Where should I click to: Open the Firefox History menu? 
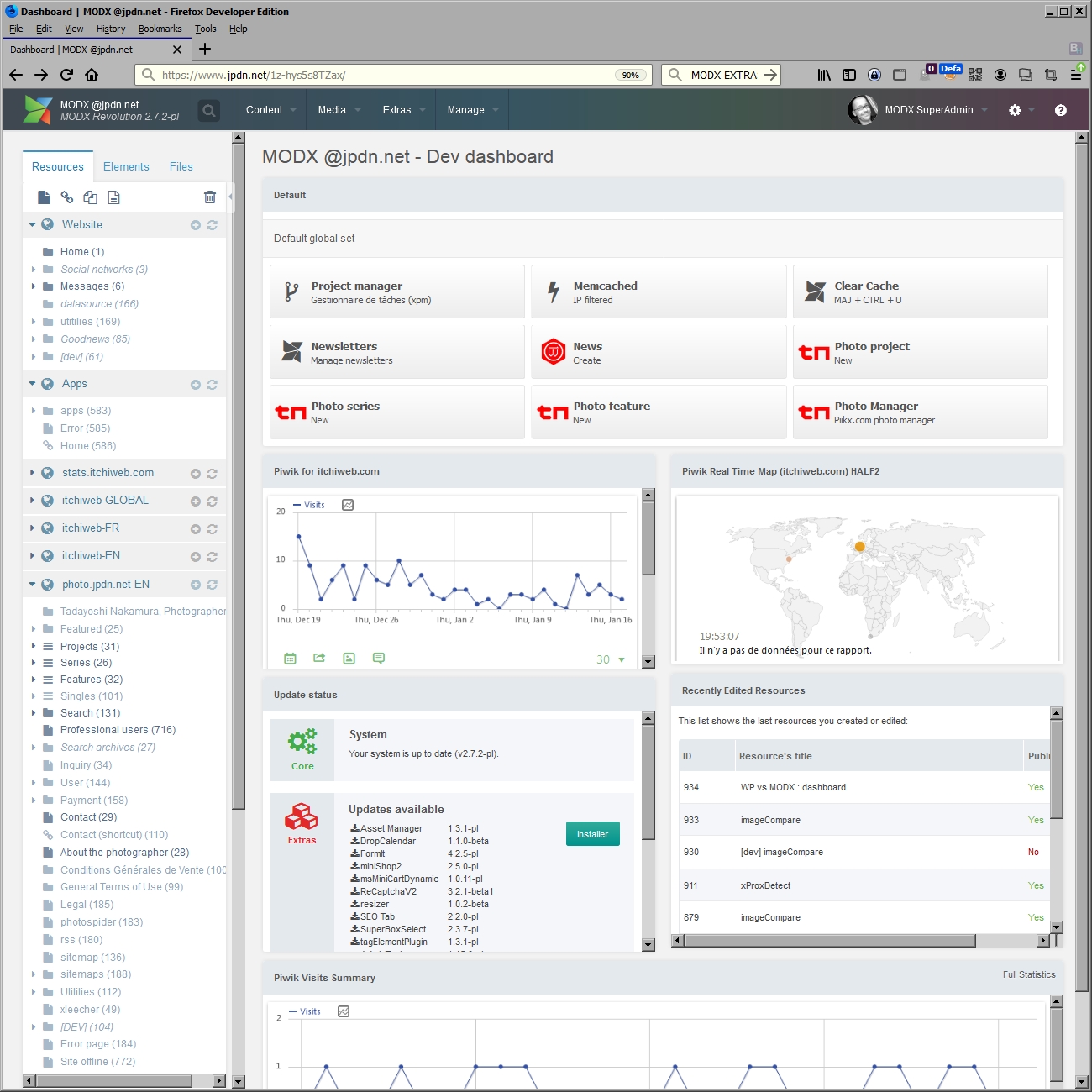pyautogui.click(x=111, y=29)
